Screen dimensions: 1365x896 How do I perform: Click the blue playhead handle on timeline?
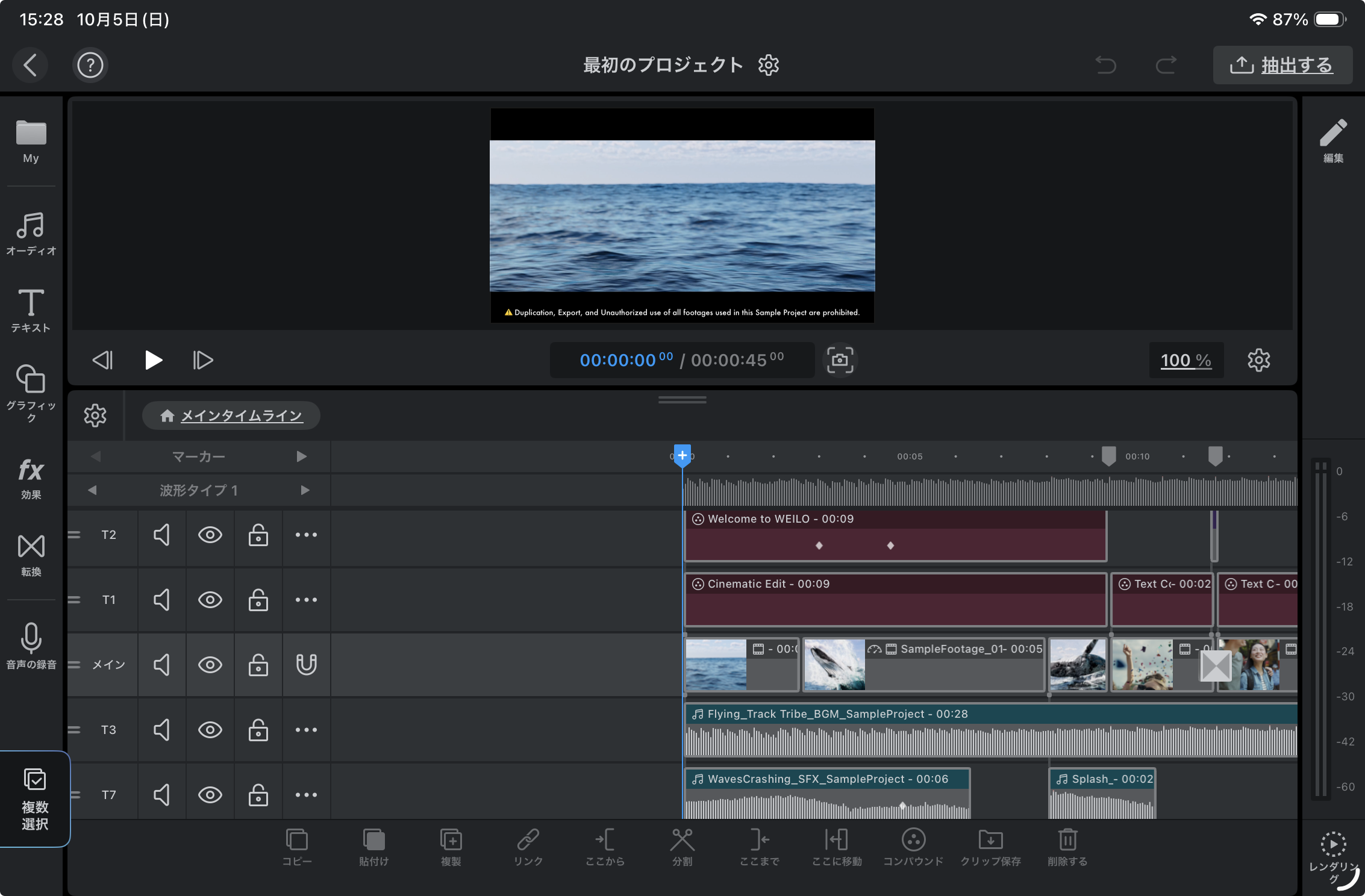click(x=682, y=456)
